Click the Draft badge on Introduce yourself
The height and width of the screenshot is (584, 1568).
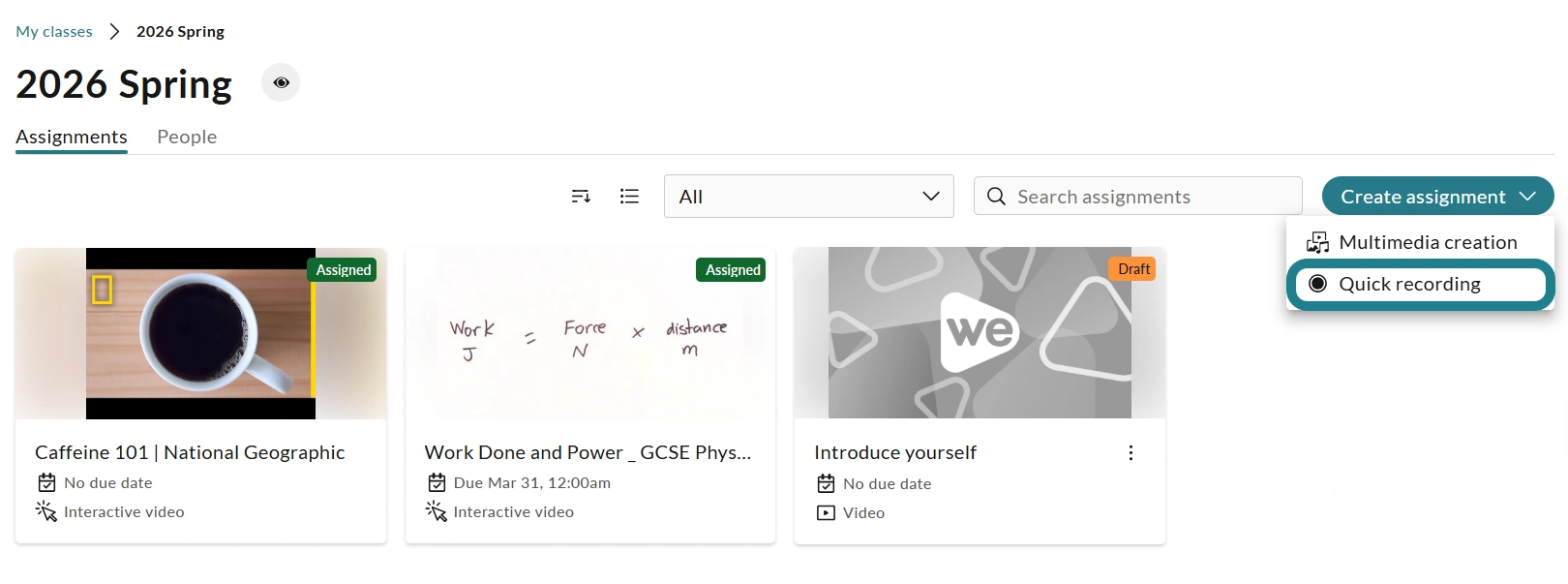coord(1133,269)
